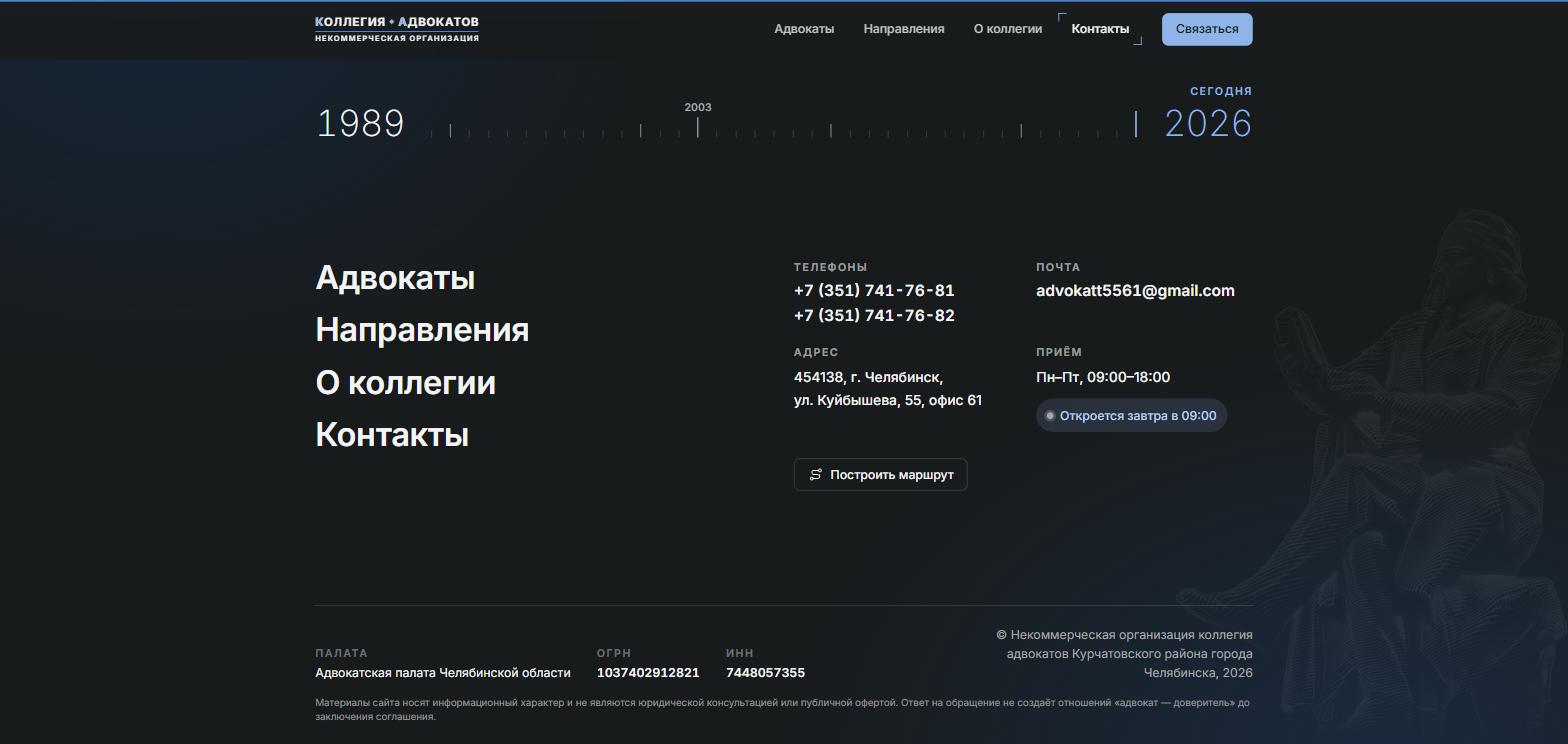
Task: Click the 1989 start year of the timeline
Action: coord(361,124)
